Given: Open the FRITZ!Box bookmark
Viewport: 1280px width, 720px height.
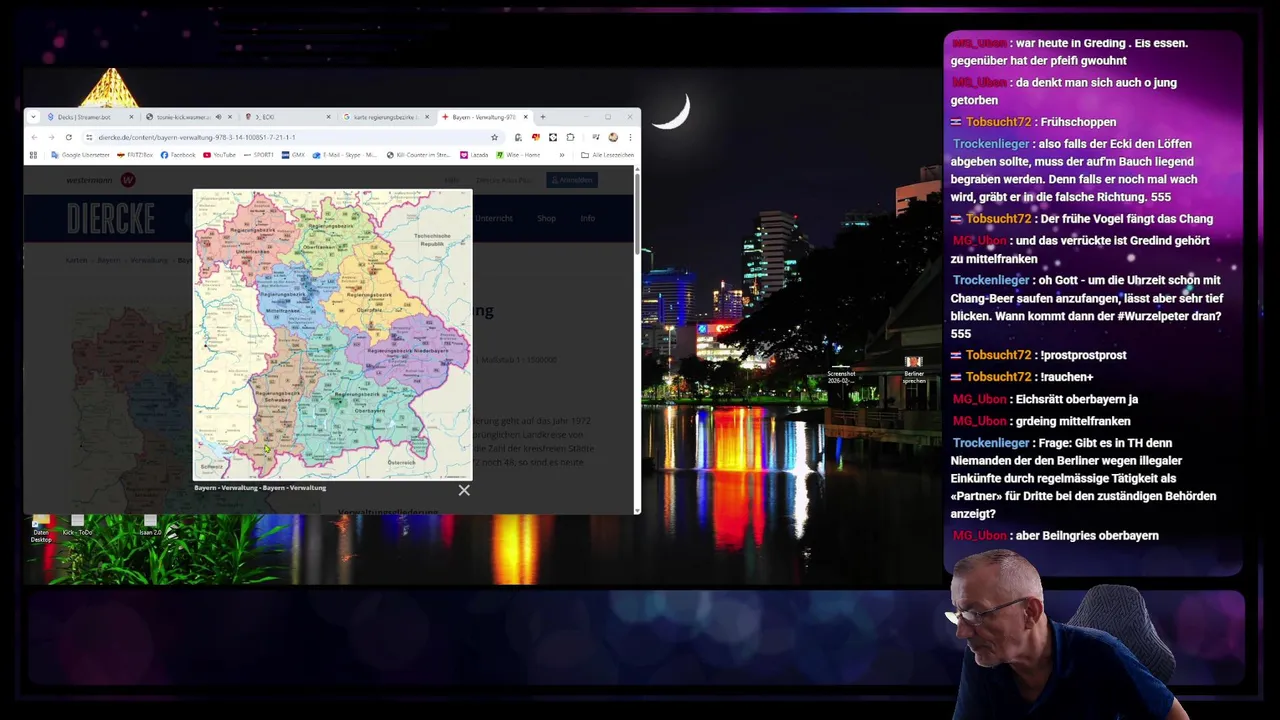Looking at the screenshot, I should tap(135, 155).
